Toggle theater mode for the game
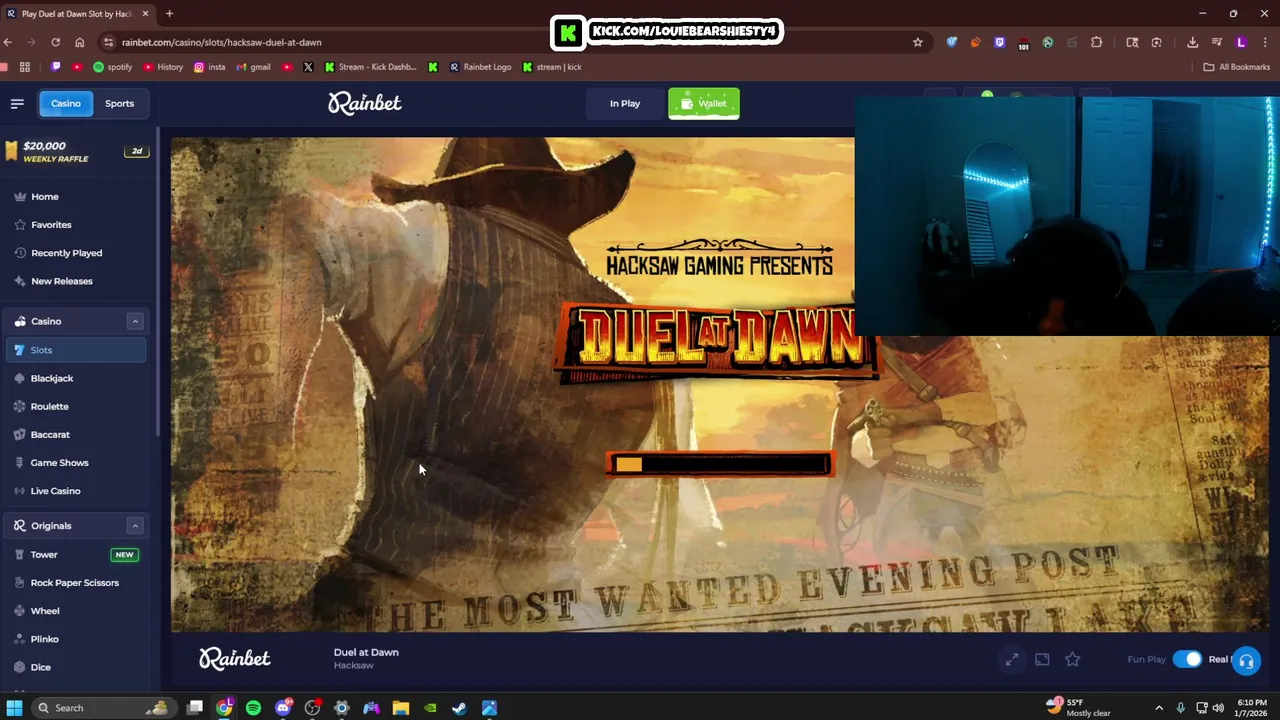This screenshot has height=720, width=1280. coord(1042,659)
